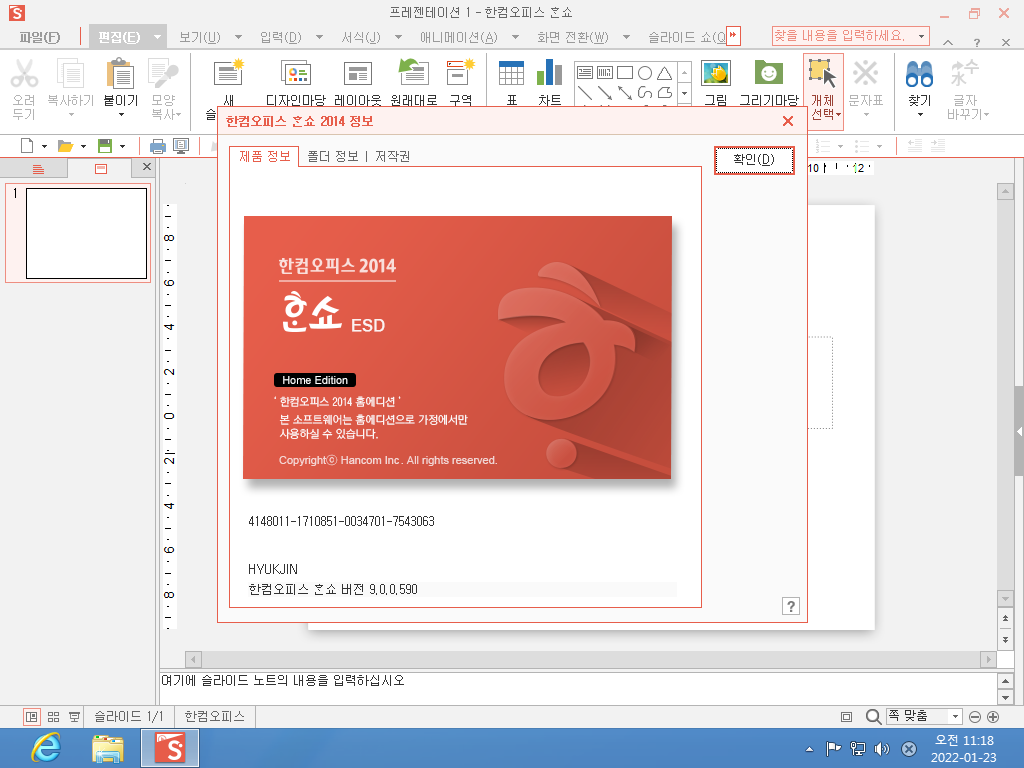Expand the Find (찾기) dropdown arrow
This screenshot has height=768, width=1024.
920,116
